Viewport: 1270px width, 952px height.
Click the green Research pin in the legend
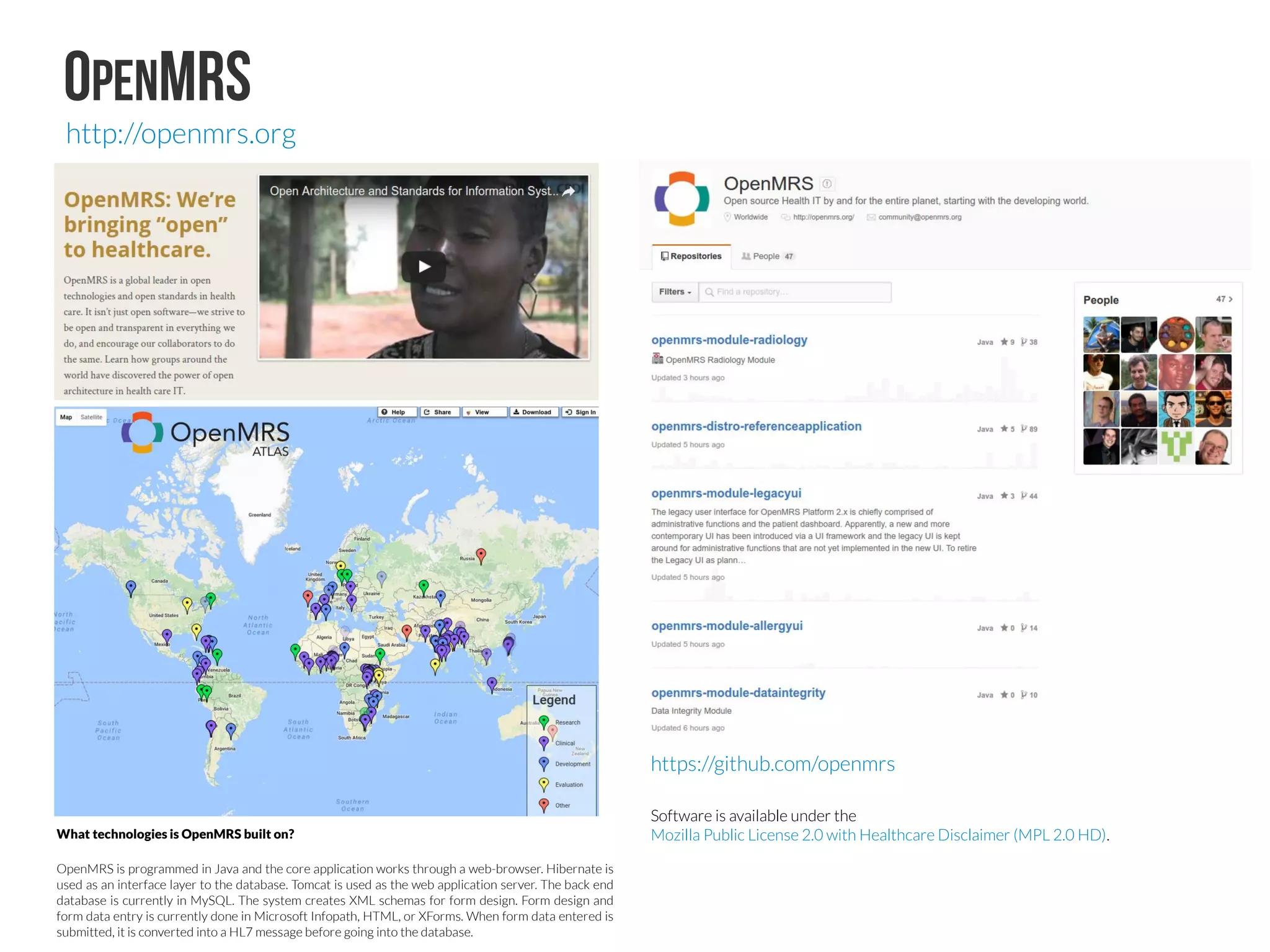click(544, 721)
